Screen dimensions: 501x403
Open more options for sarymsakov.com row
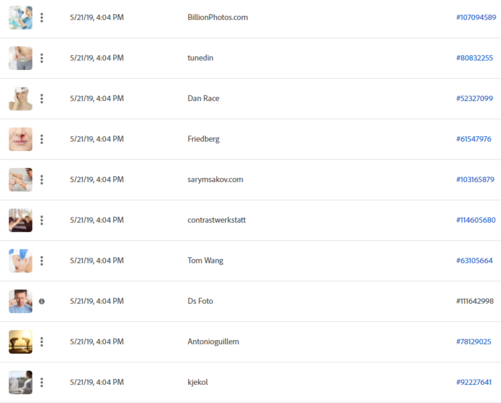click(x=42, y=180)
